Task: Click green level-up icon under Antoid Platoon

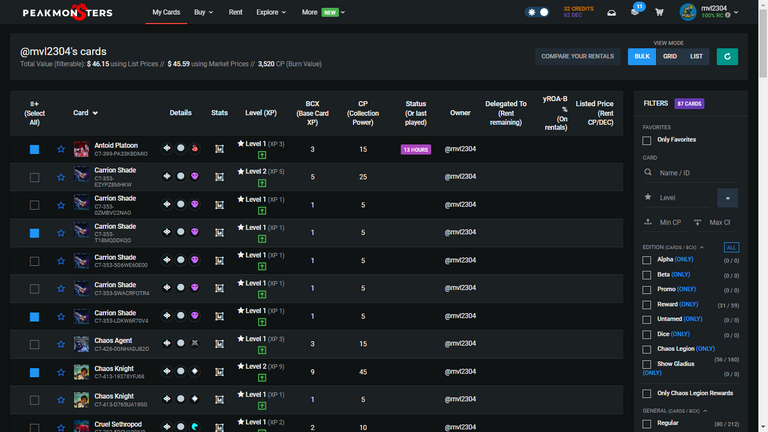Action: pos(262,155)
